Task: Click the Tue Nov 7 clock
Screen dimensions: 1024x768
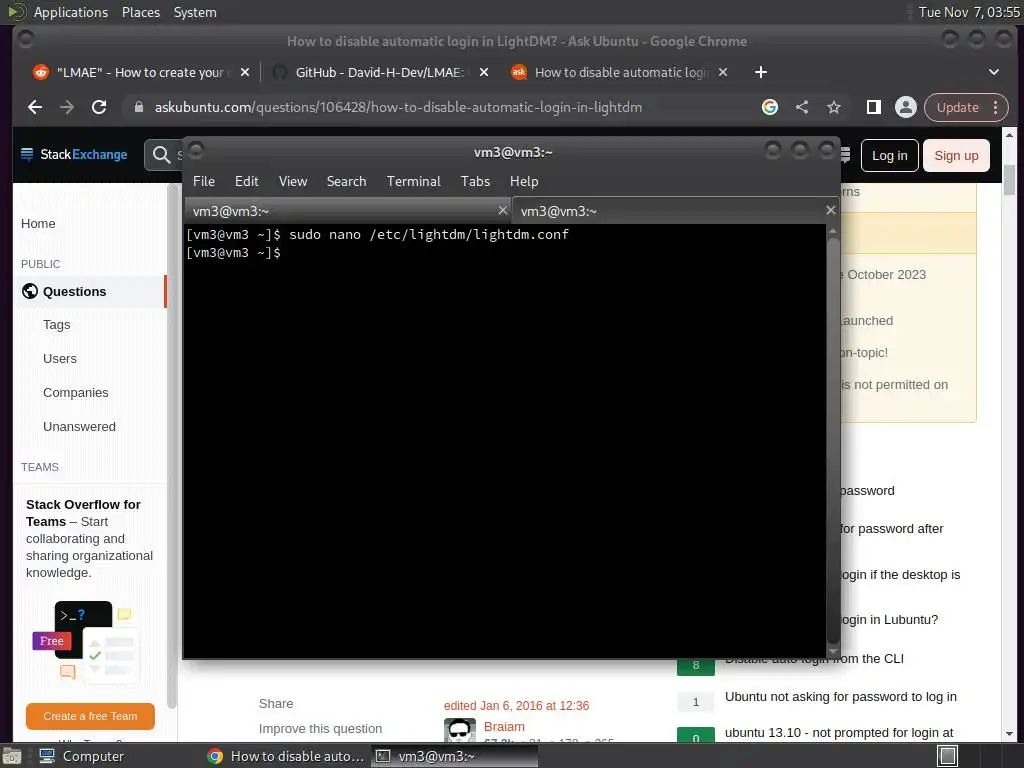Action: click(x=968, y=12)
